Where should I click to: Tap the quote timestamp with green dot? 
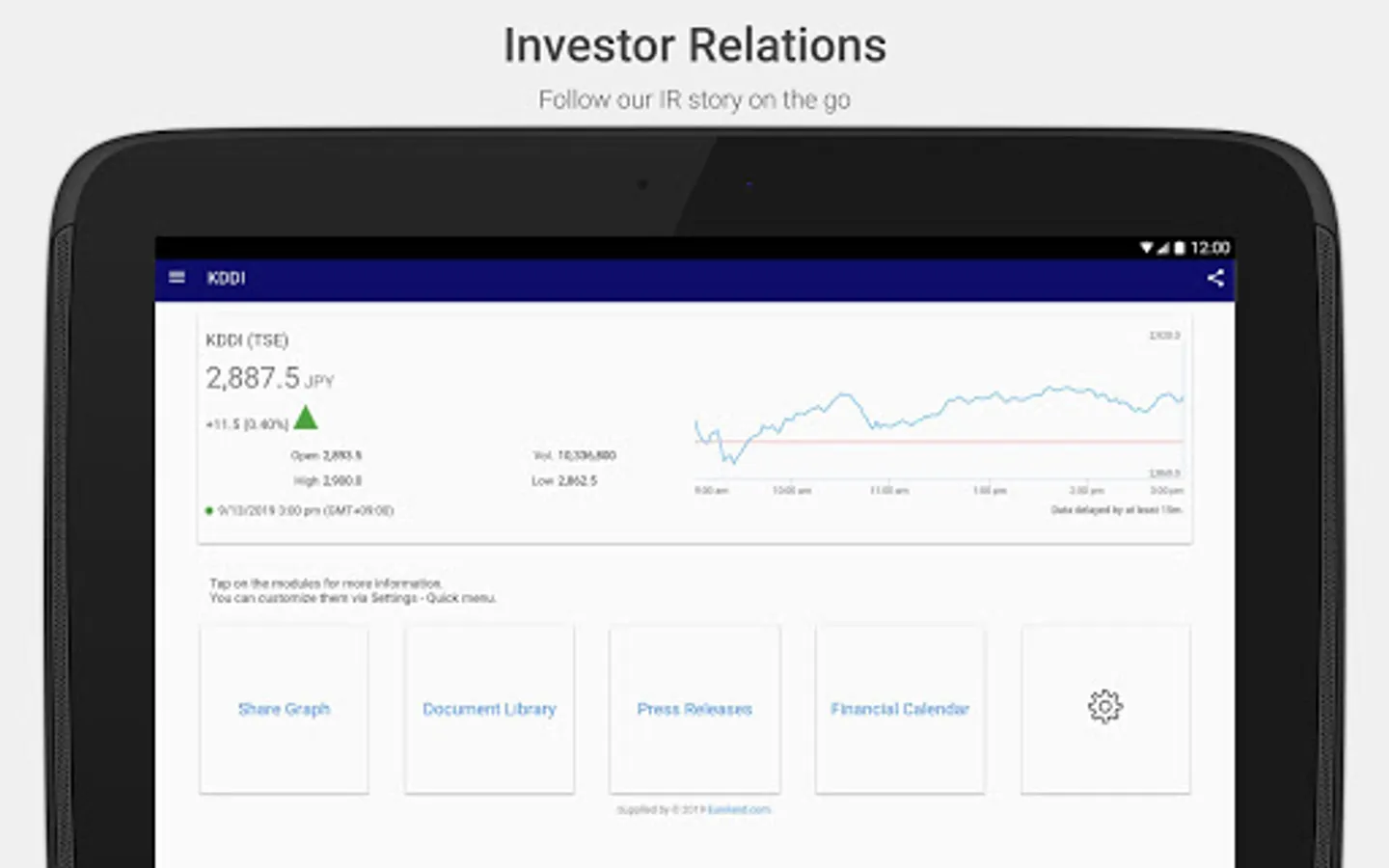(299, 510)
